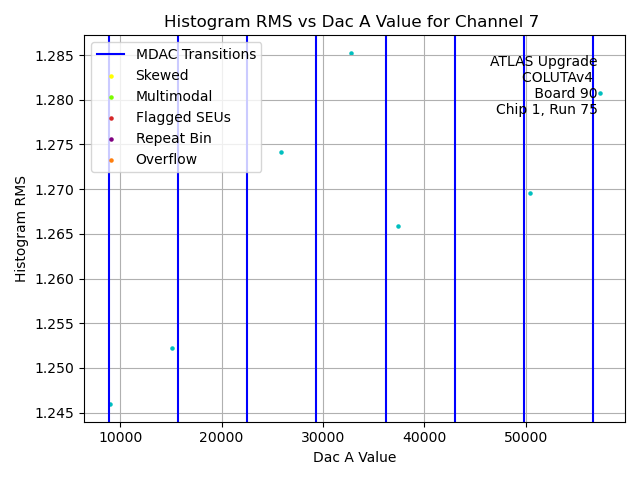Click the 30000 x-axis tick label

point(323,437)
